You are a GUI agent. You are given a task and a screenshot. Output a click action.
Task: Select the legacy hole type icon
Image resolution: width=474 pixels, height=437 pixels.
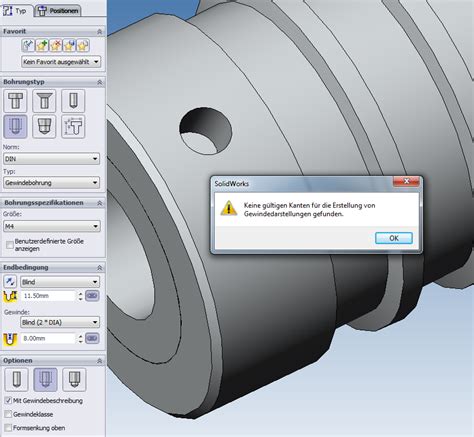(x=73, y=127)
